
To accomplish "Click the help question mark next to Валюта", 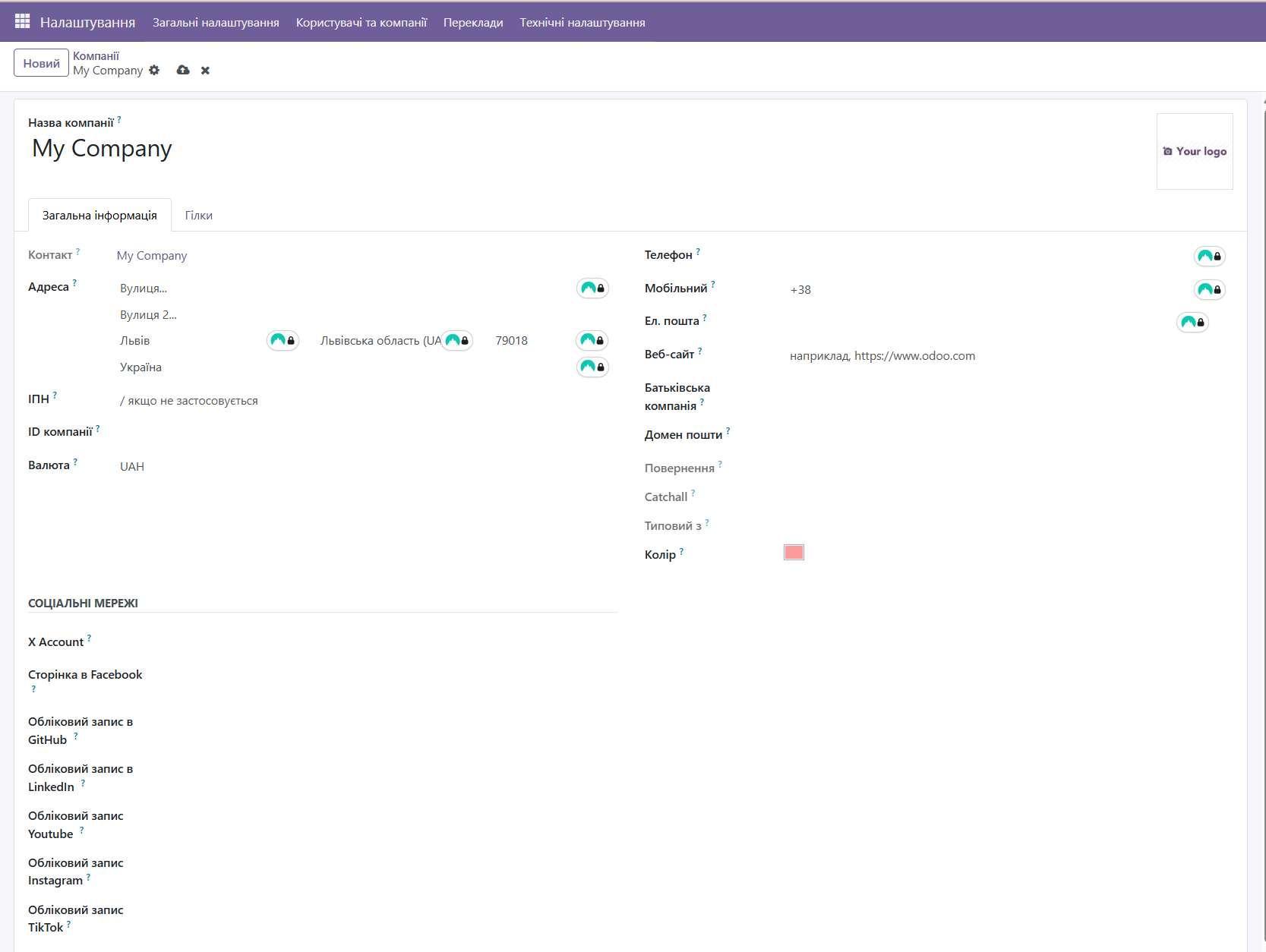I will [x=75, y=462].
